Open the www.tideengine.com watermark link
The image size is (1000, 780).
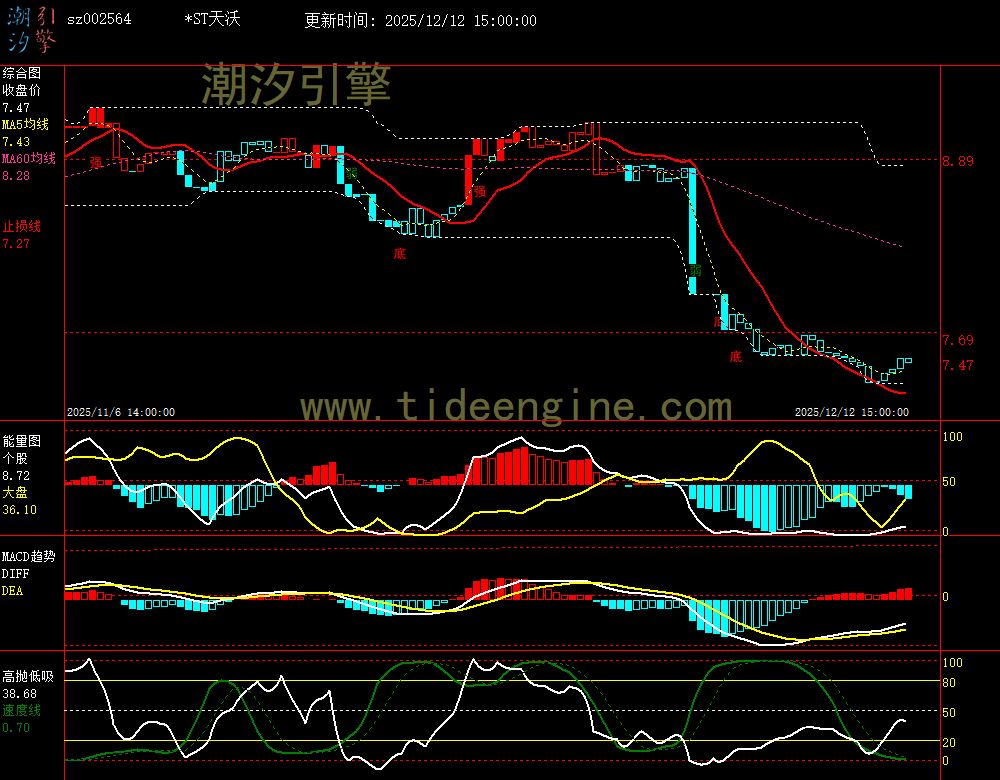tap(516, 407)
